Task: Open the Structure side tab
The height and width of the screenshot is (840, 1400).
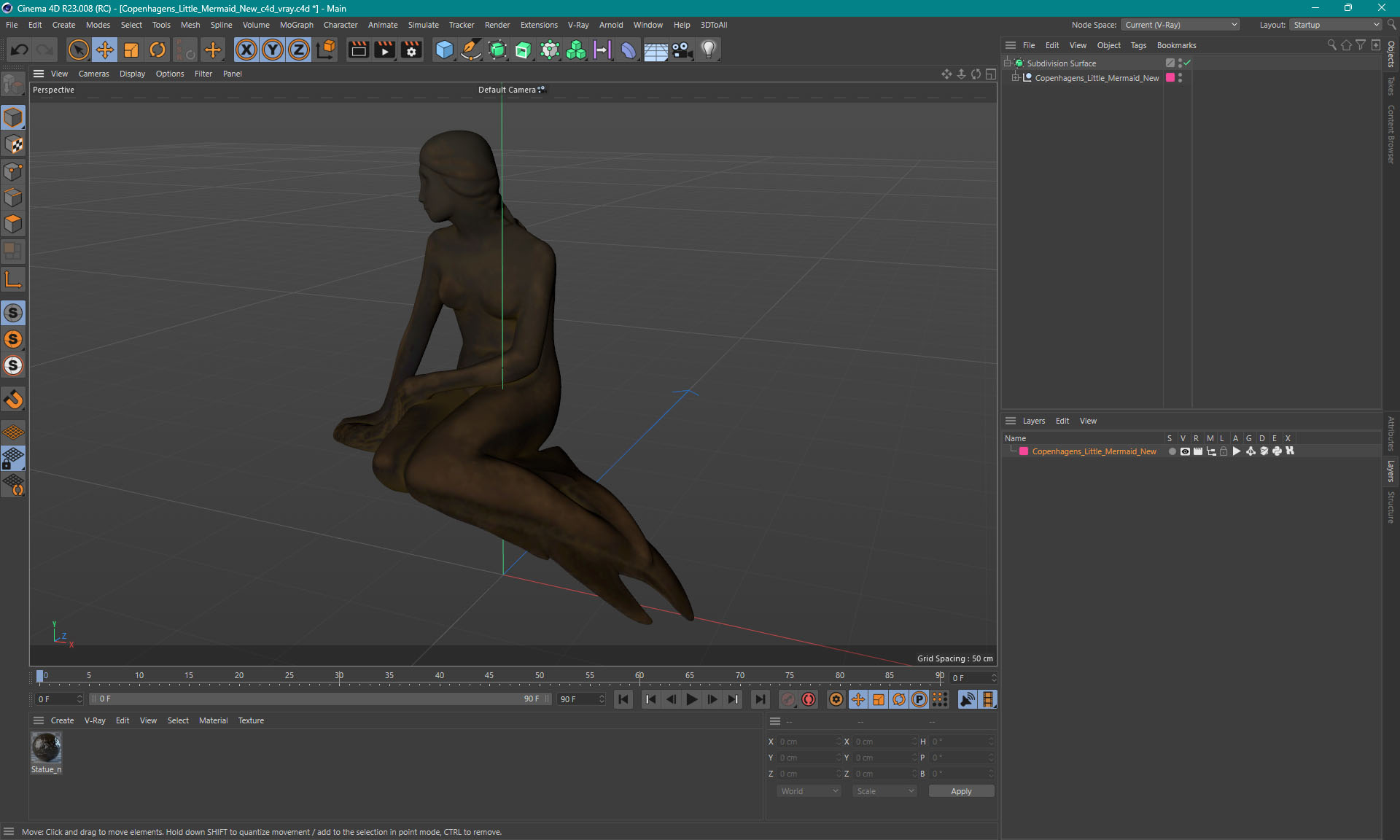Action: click(1391, 507)
